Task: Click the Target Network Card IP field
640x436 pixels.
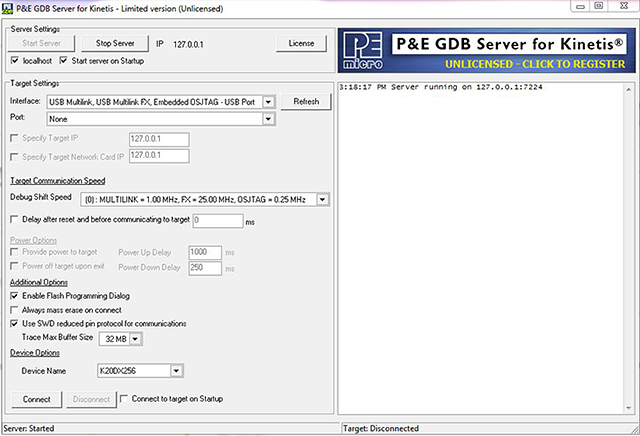Action: pyautogui.click(x=159, y=156)
